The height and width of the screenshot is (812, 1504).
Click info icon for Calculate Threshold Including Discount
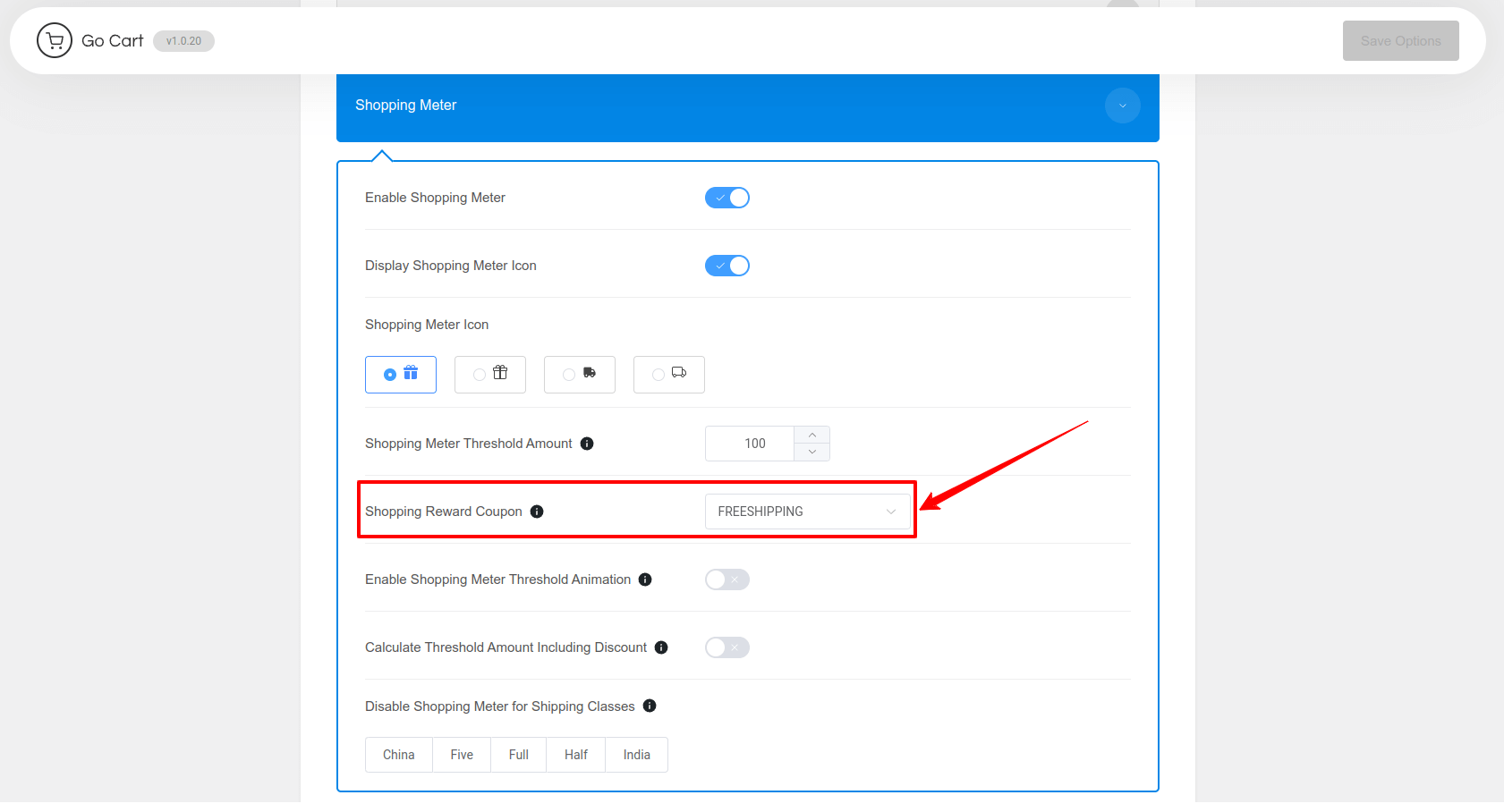pos(661,647)
